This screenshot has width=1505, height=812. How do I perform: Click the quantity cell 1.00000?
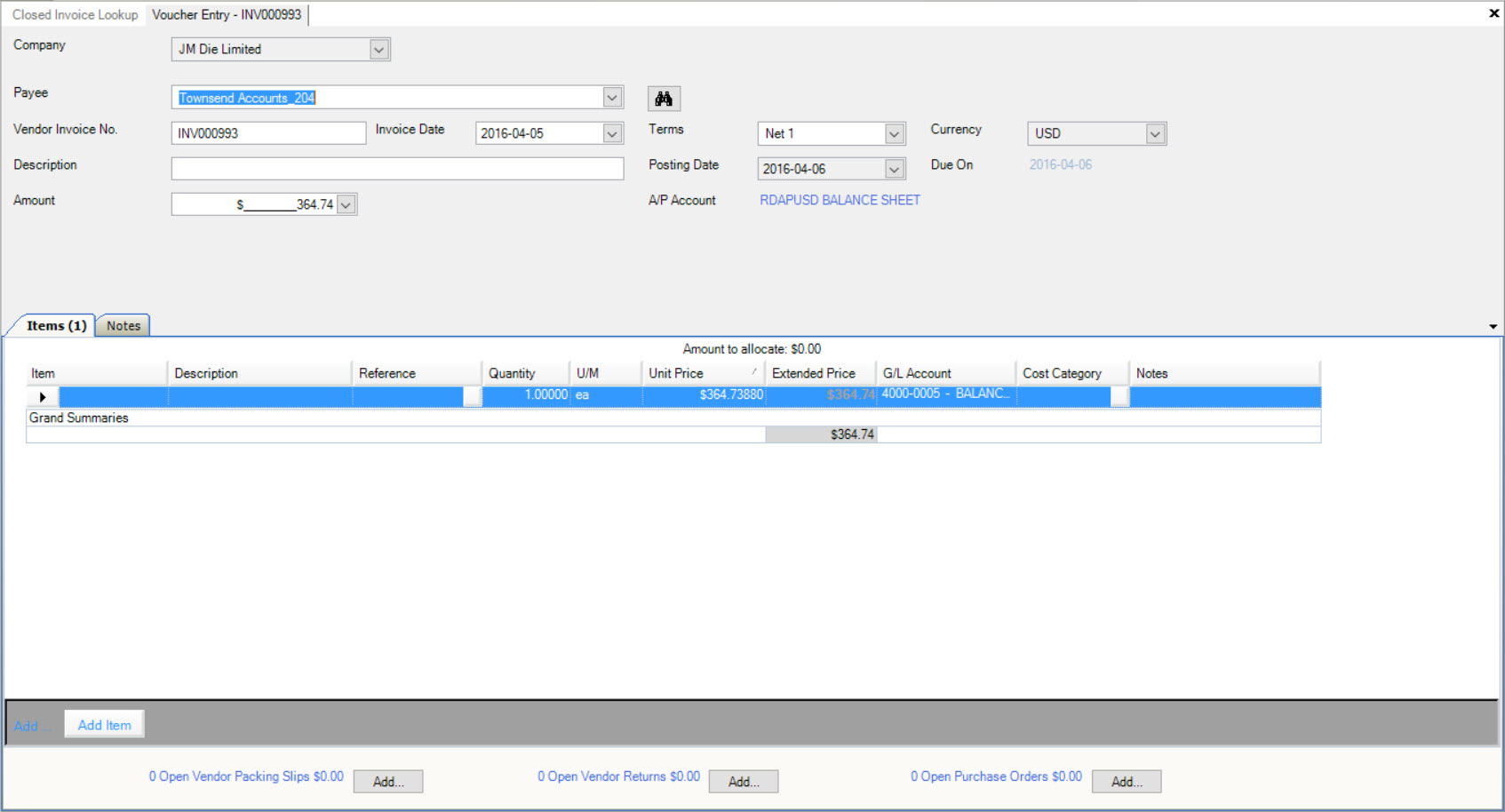pyautogui.click(x=526, y=395)
